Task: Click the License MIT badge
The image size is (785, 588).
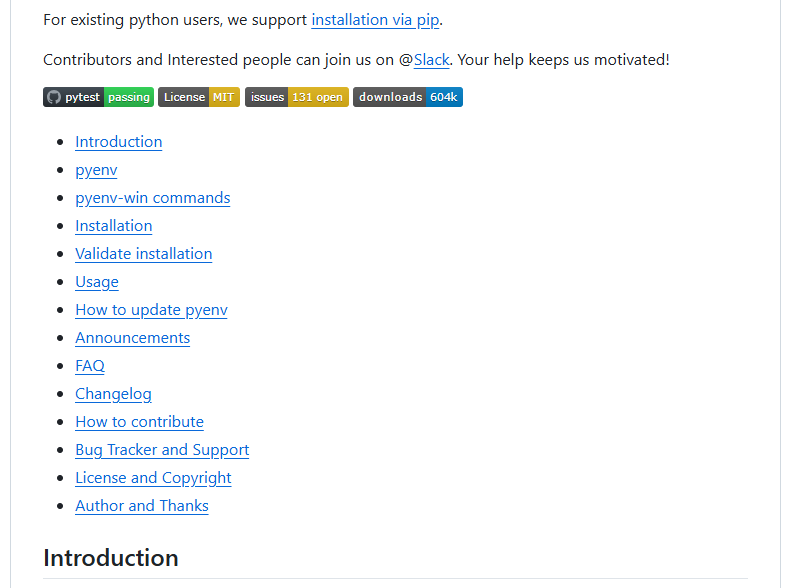Action: click(x=199, y=97)
